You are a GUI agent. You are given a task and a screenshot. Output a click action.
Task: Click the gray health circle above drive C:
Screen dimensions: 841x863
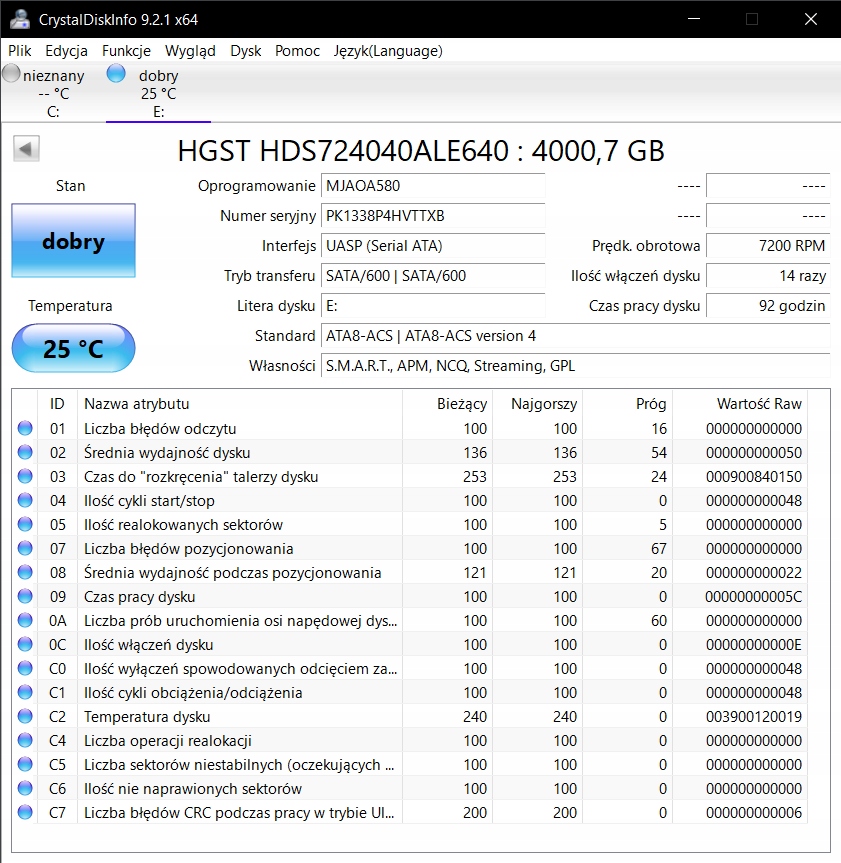pos(11,73)
